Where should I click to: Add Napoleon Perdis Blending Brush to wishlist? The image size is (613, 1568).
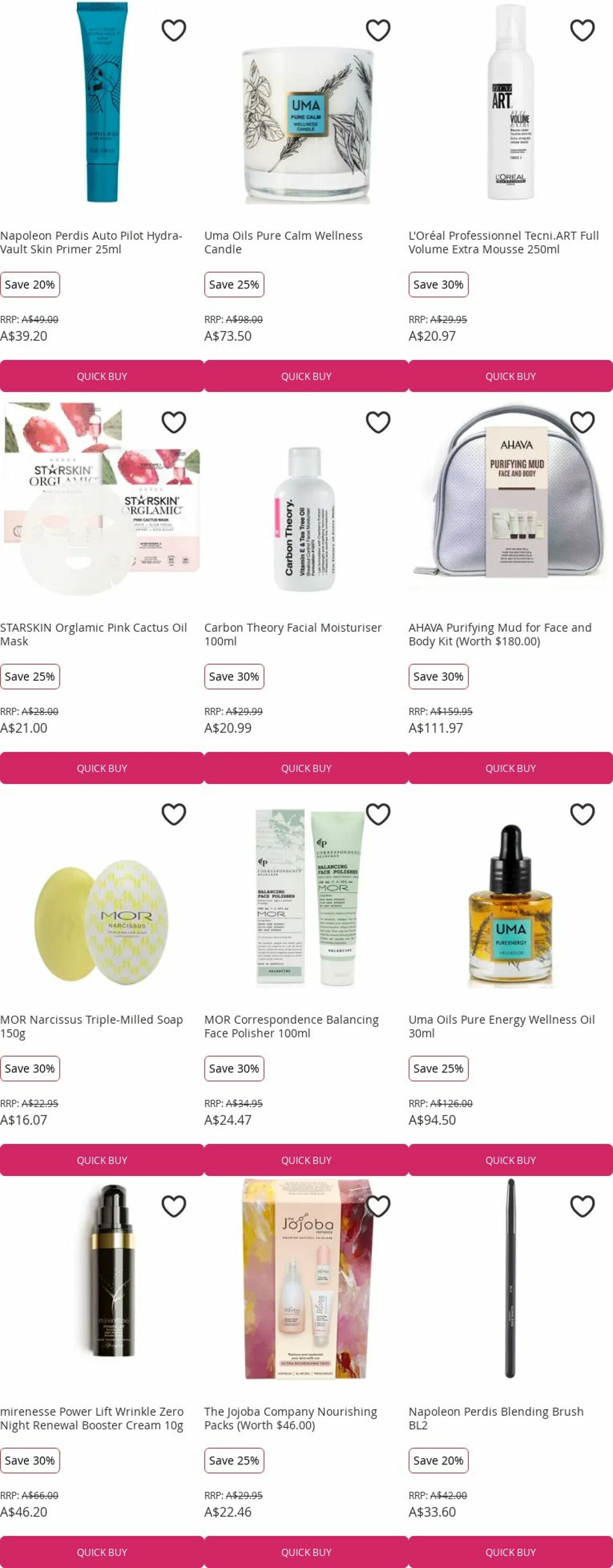pyautogui.click(x=583, y=1206)
